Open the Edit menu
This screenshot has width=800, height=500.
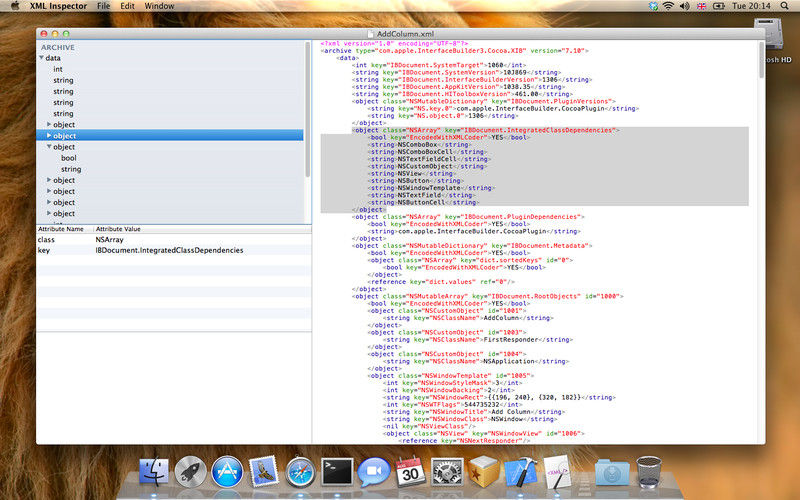(127, 6)
